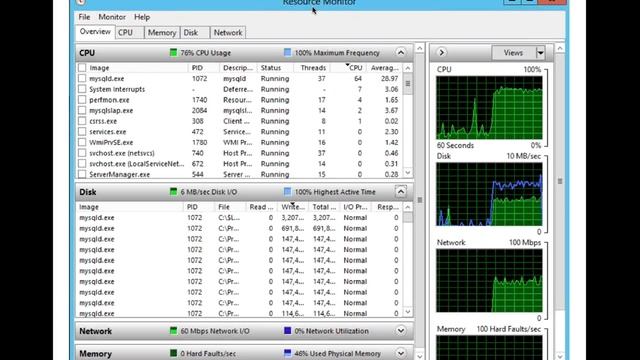Check the svchost.exe (LocalServiceNet...) checkbox

tap(82, 163)
